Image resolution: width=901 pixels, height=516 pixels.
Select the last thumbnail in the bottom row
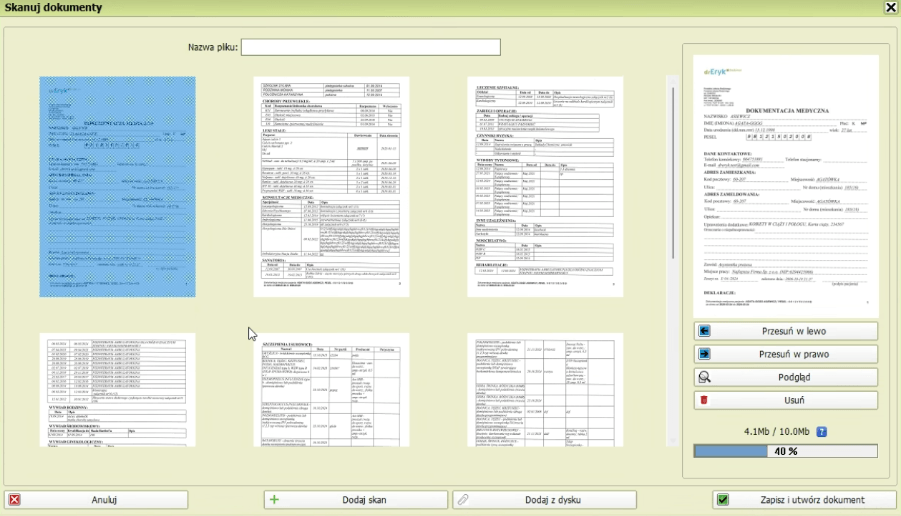(x=545, y=390)
